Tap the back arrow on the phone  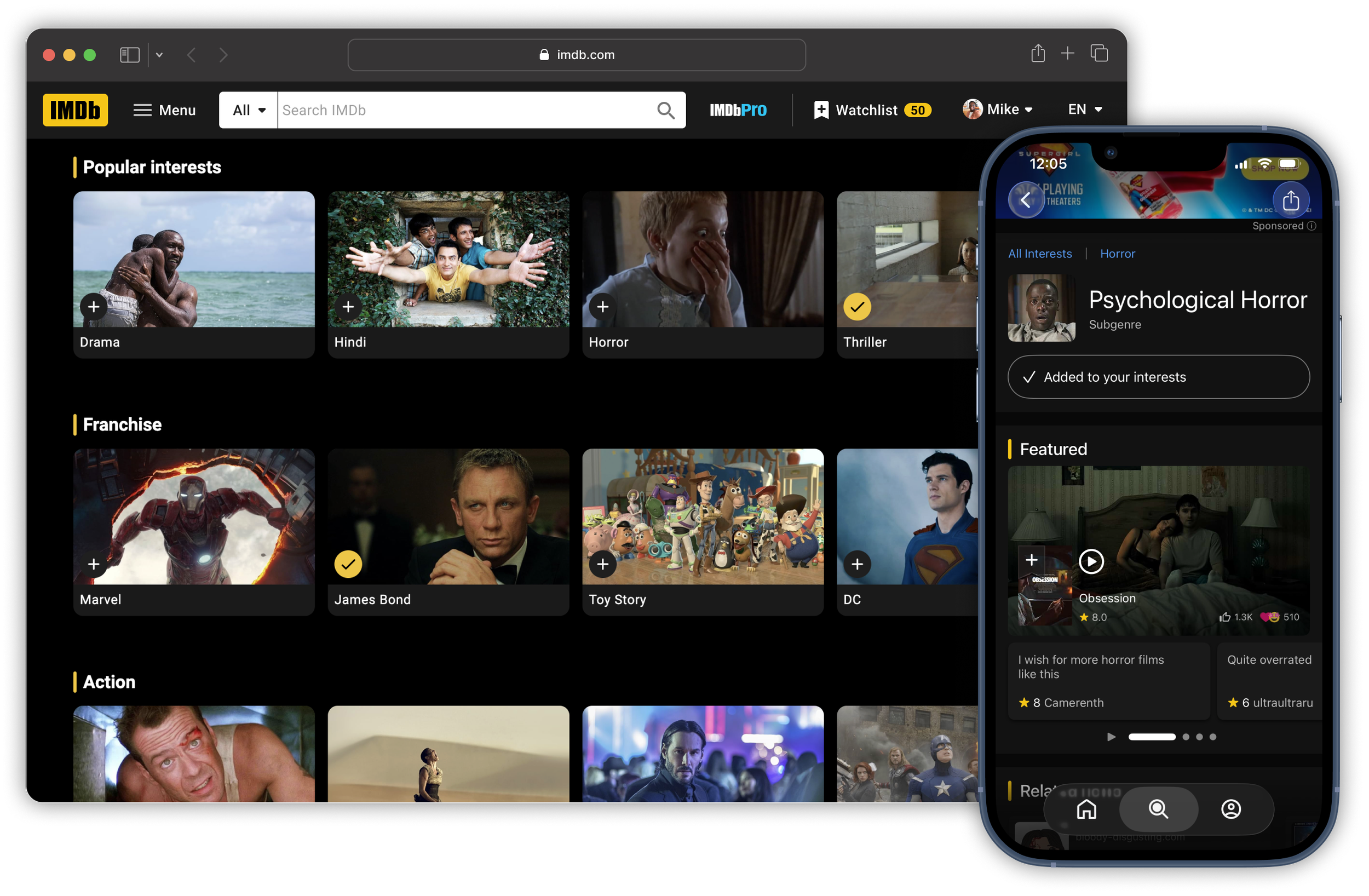click(1026, 200)
